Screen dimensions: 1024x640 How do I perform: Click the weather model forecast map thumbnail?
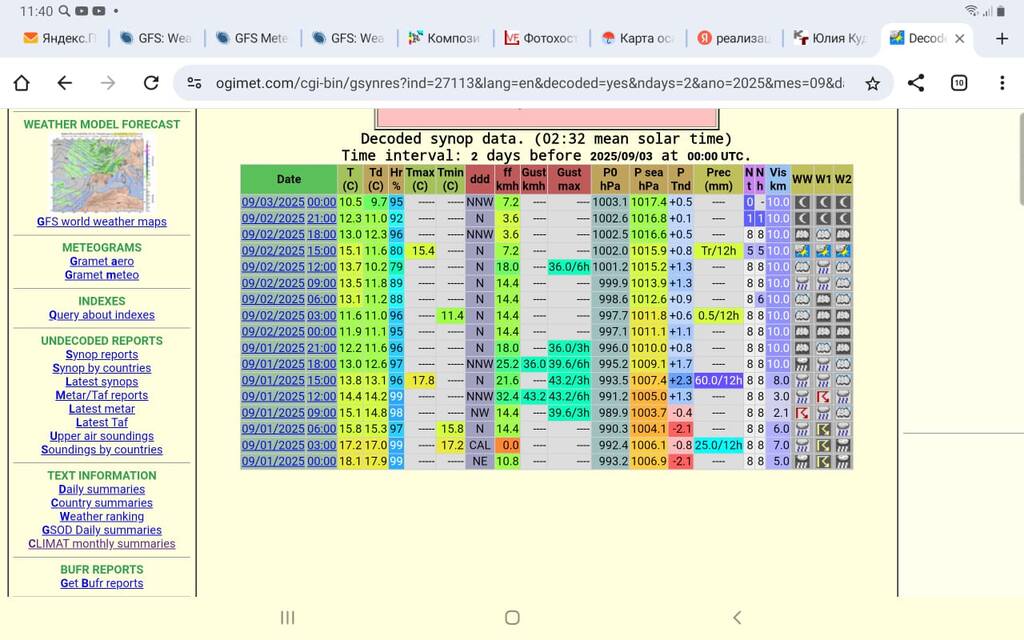click(x=102, y=173)
